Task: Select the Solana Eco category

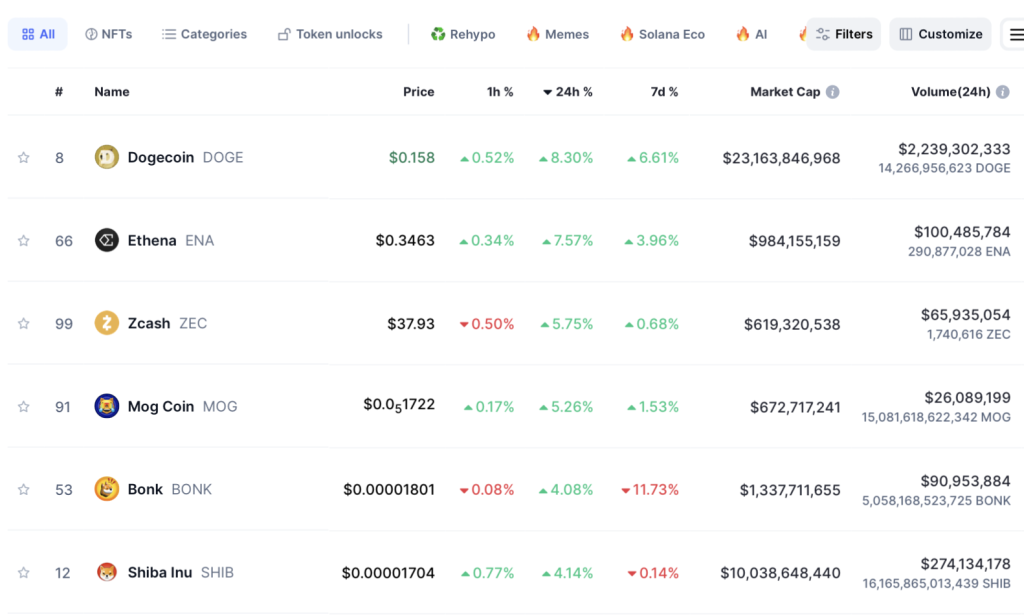Action: click(662, 34)
